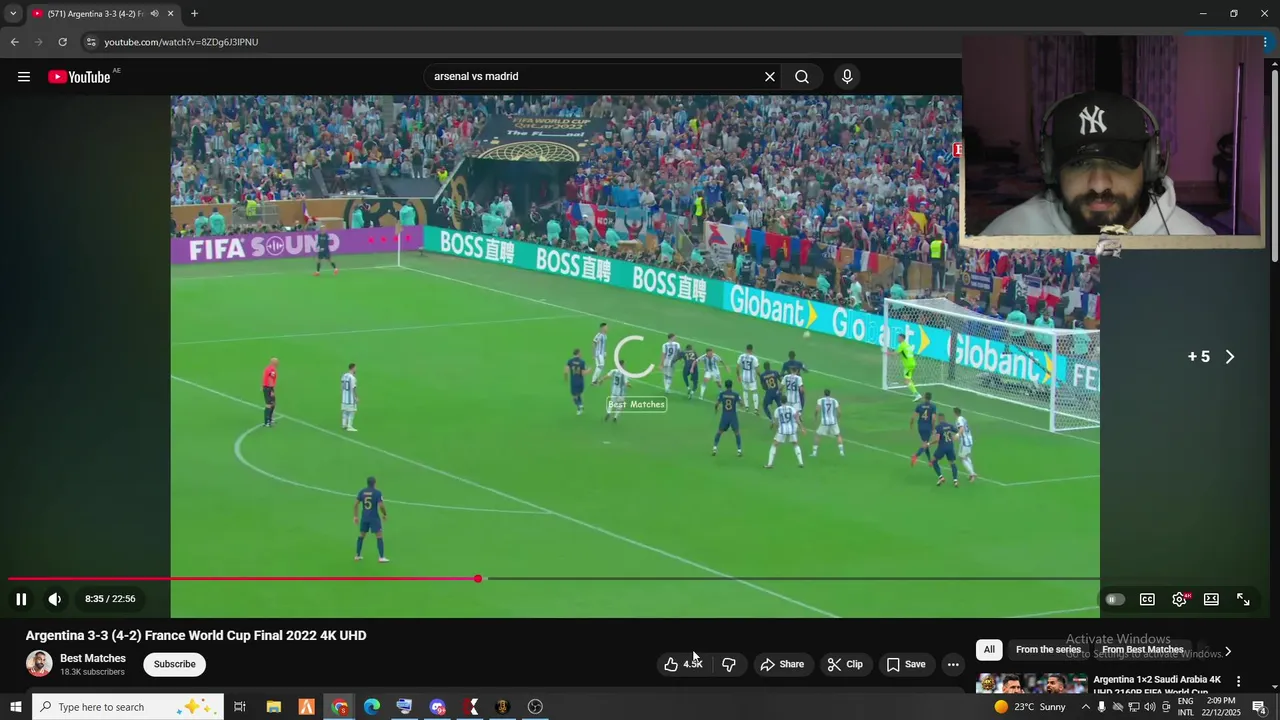
Task: Open the browser tab search dropdown
Action: 13,14
